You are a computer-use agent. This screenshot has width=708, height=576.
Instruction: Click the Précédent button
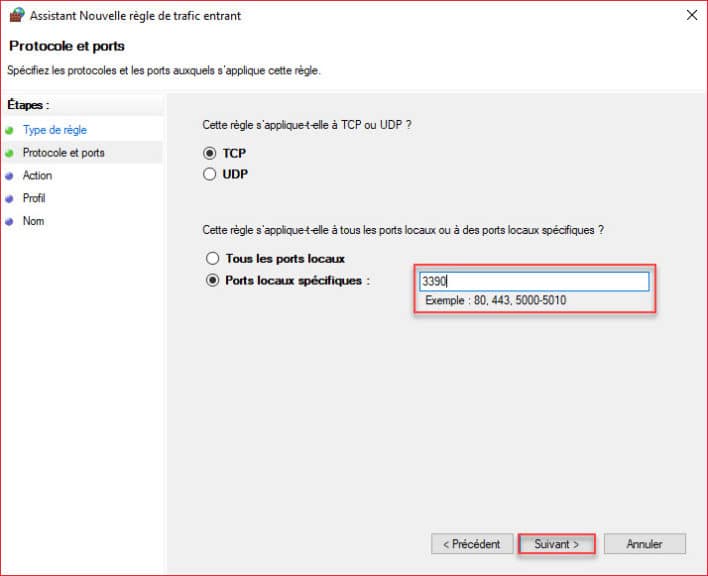[x=472, y=544]
